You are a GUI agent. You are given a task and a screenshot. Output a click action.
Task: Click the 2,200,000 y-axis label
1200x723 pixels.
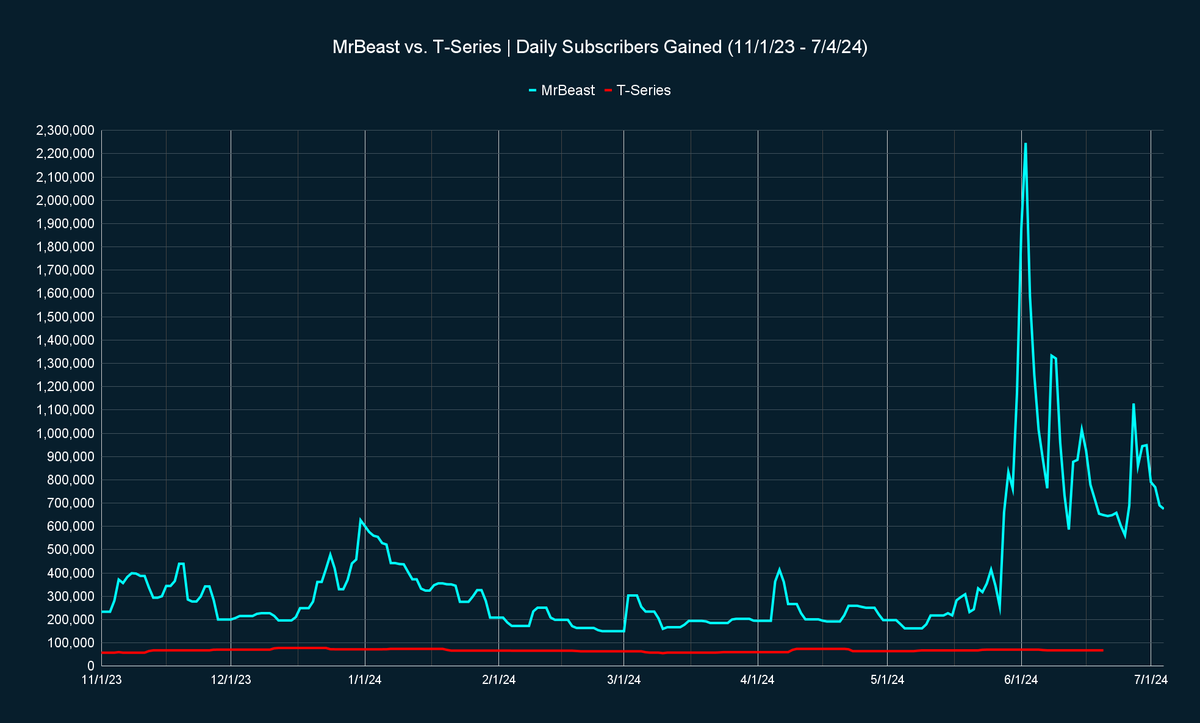(x=65, y=154)
